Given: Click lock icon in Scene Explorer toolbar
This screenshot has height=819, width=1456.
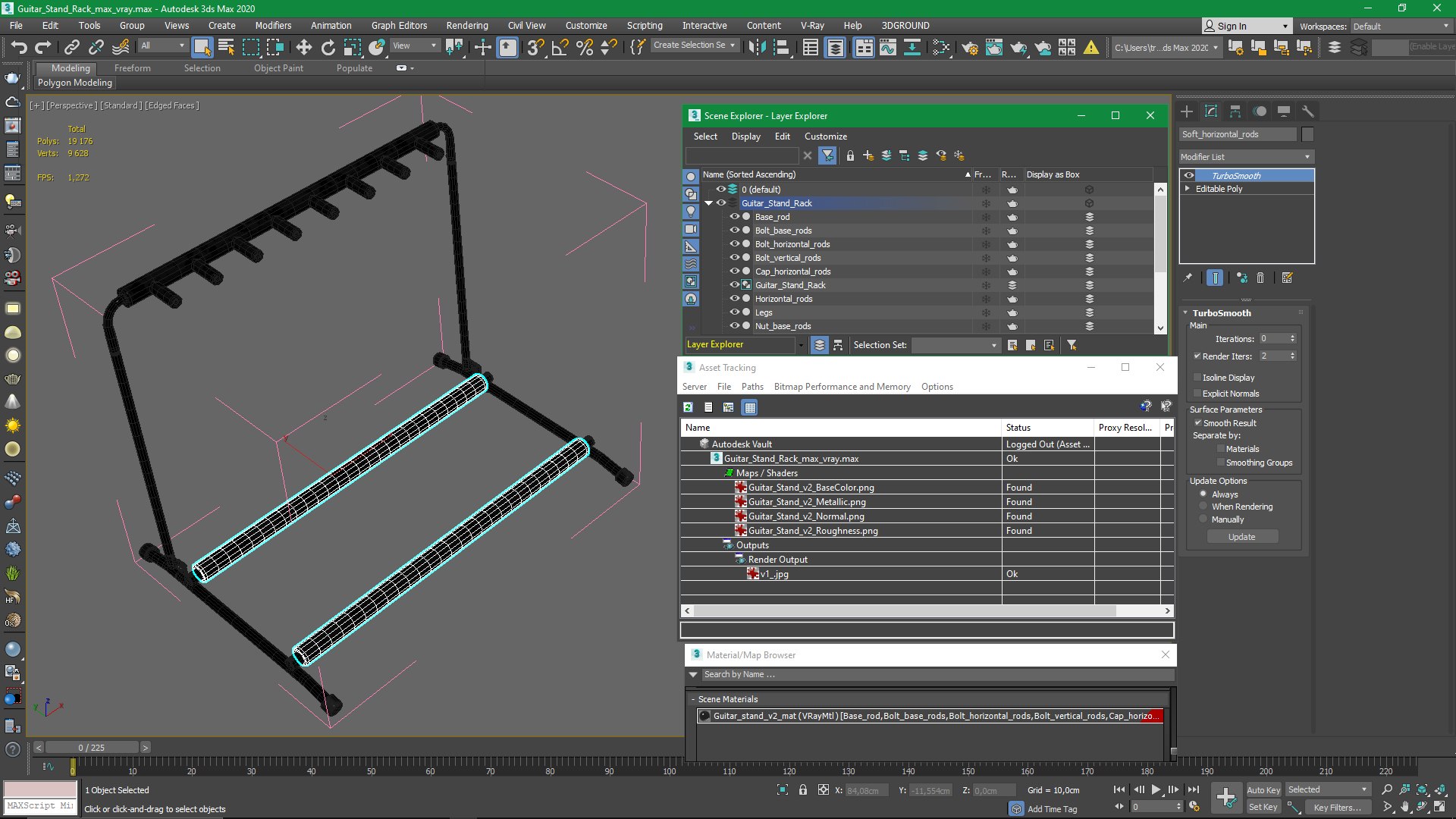Looking at the screenshot, I should (x=850, y=155).
